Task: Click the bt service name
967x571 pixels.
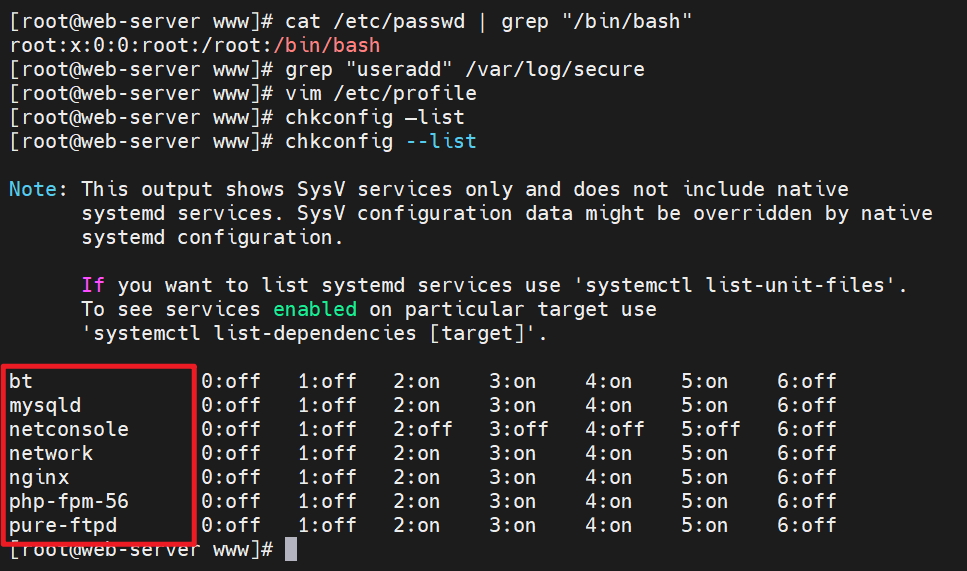Action: point(21,381)
